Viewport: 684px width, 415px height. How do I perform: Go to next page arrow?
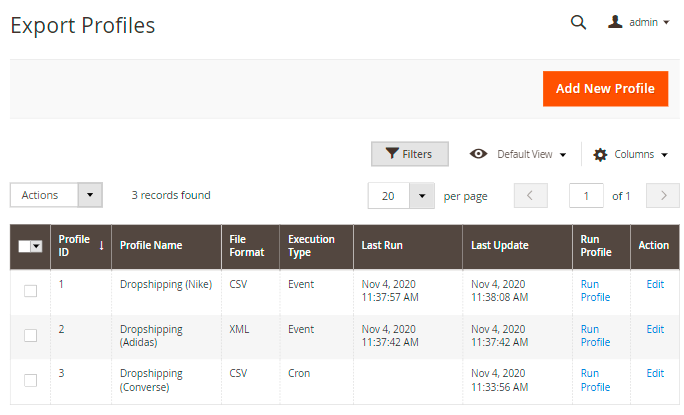(662, 196)
